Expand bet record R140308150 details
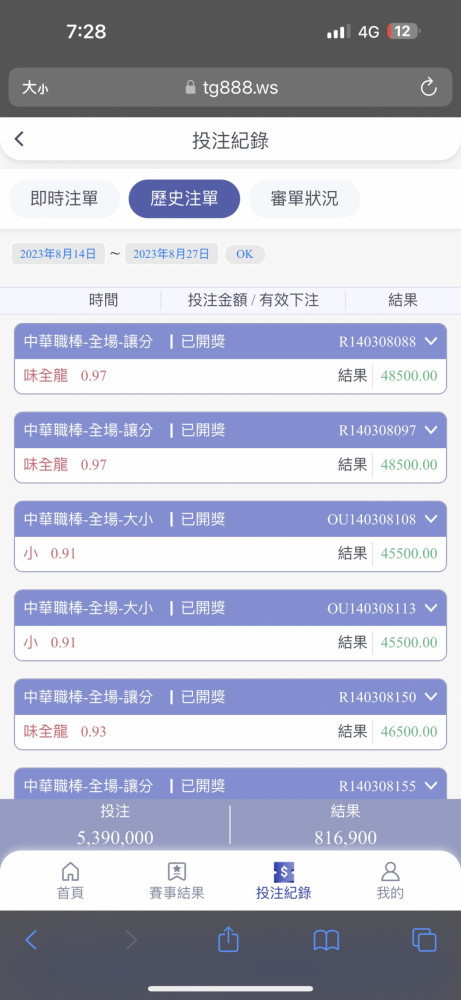This screenshot has height=1000, width=461. tap(431, 697)
